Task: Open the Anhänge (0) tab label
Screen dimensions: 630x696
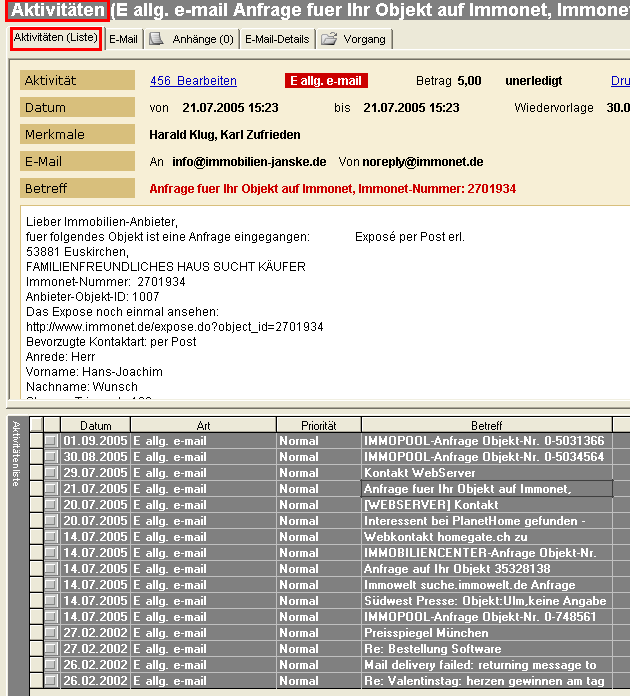Action: point(203,40)
